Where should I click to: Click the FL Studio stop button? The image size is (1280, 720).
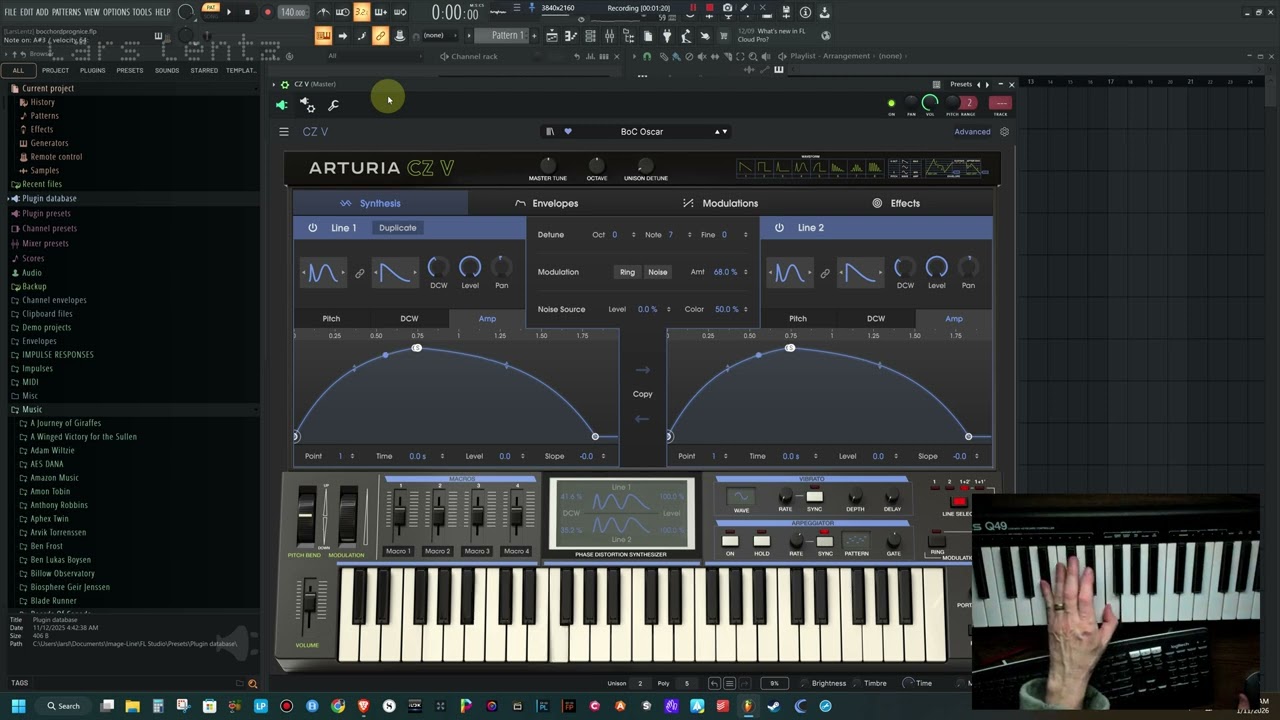pyautogui.click(x=247, y=12)
